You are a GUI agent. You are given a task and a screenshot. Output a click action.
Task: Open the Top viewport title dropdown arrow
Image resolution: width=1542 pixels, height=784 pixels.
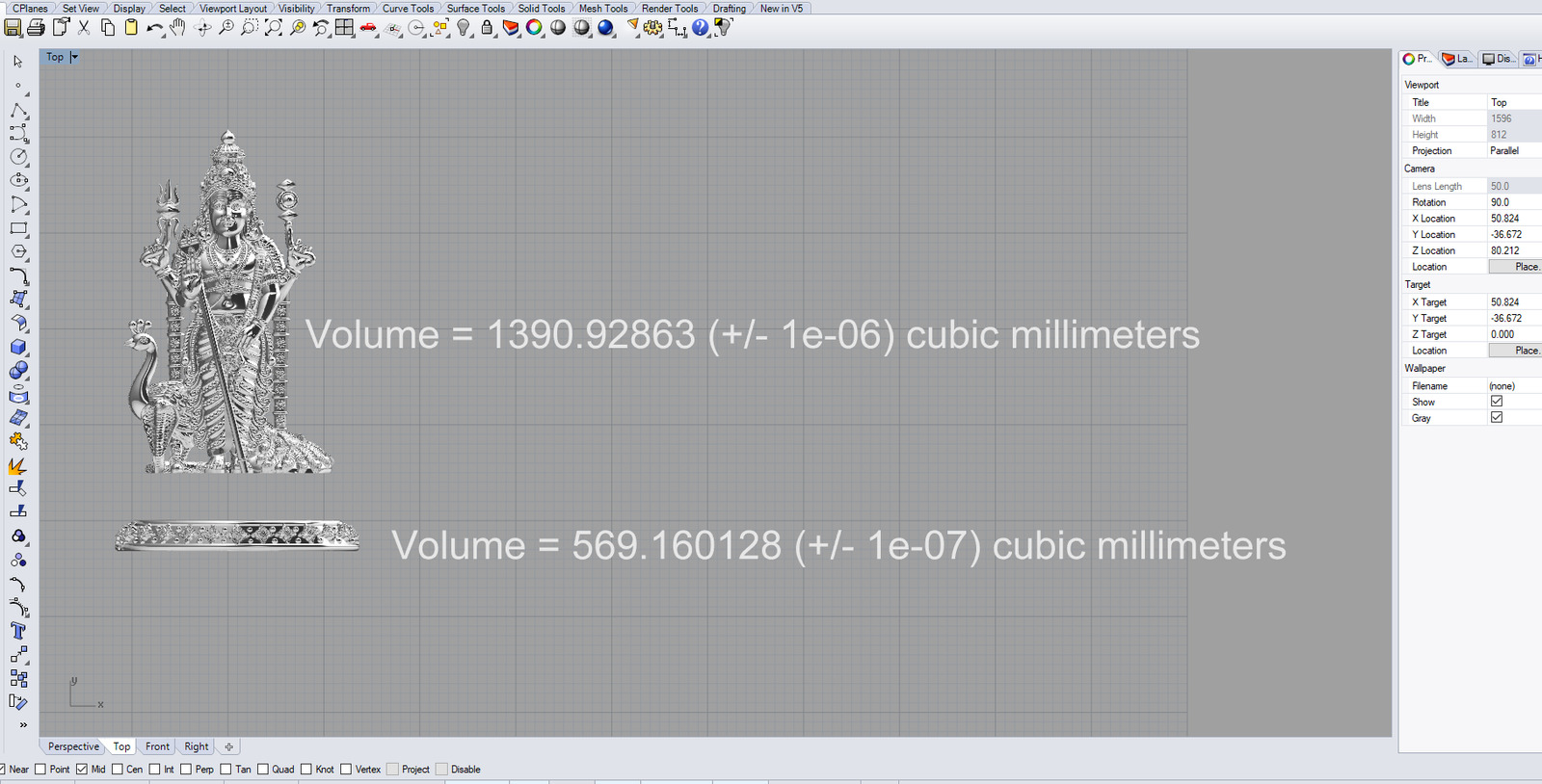pyautogui.click(x=74, y=58)
